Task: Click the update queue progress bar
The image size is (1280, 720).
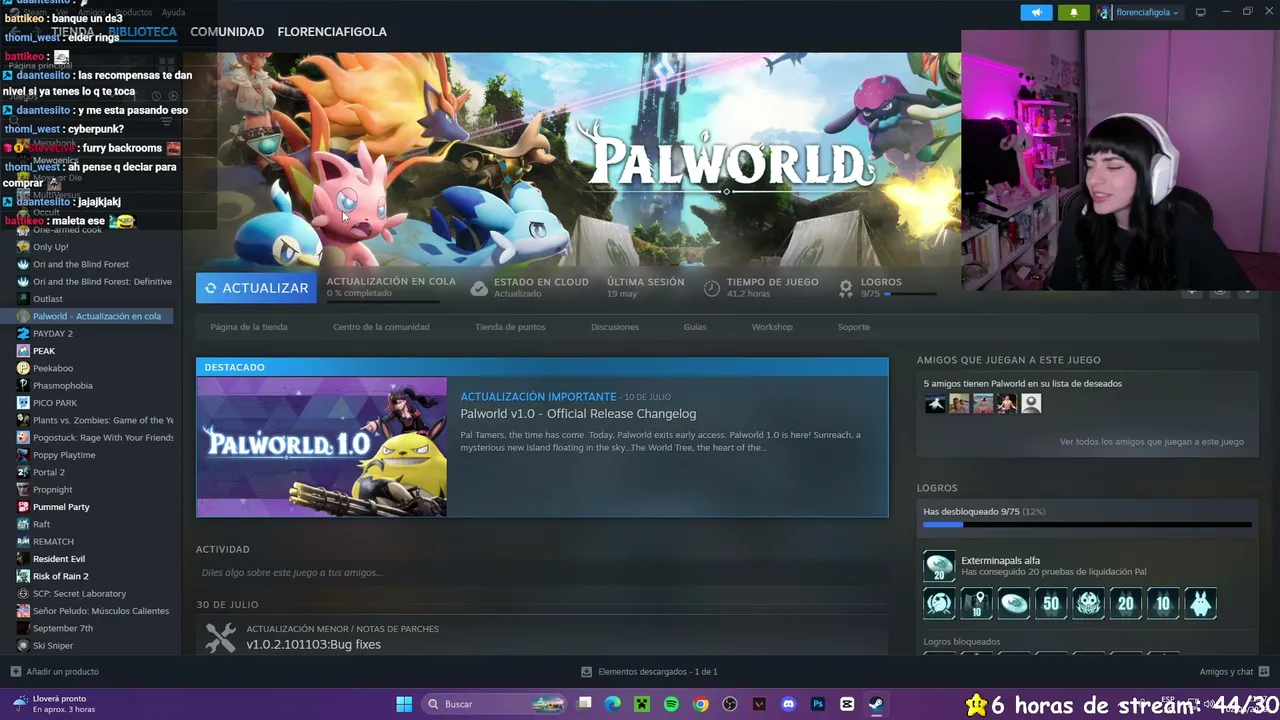Action: [383, 301]
